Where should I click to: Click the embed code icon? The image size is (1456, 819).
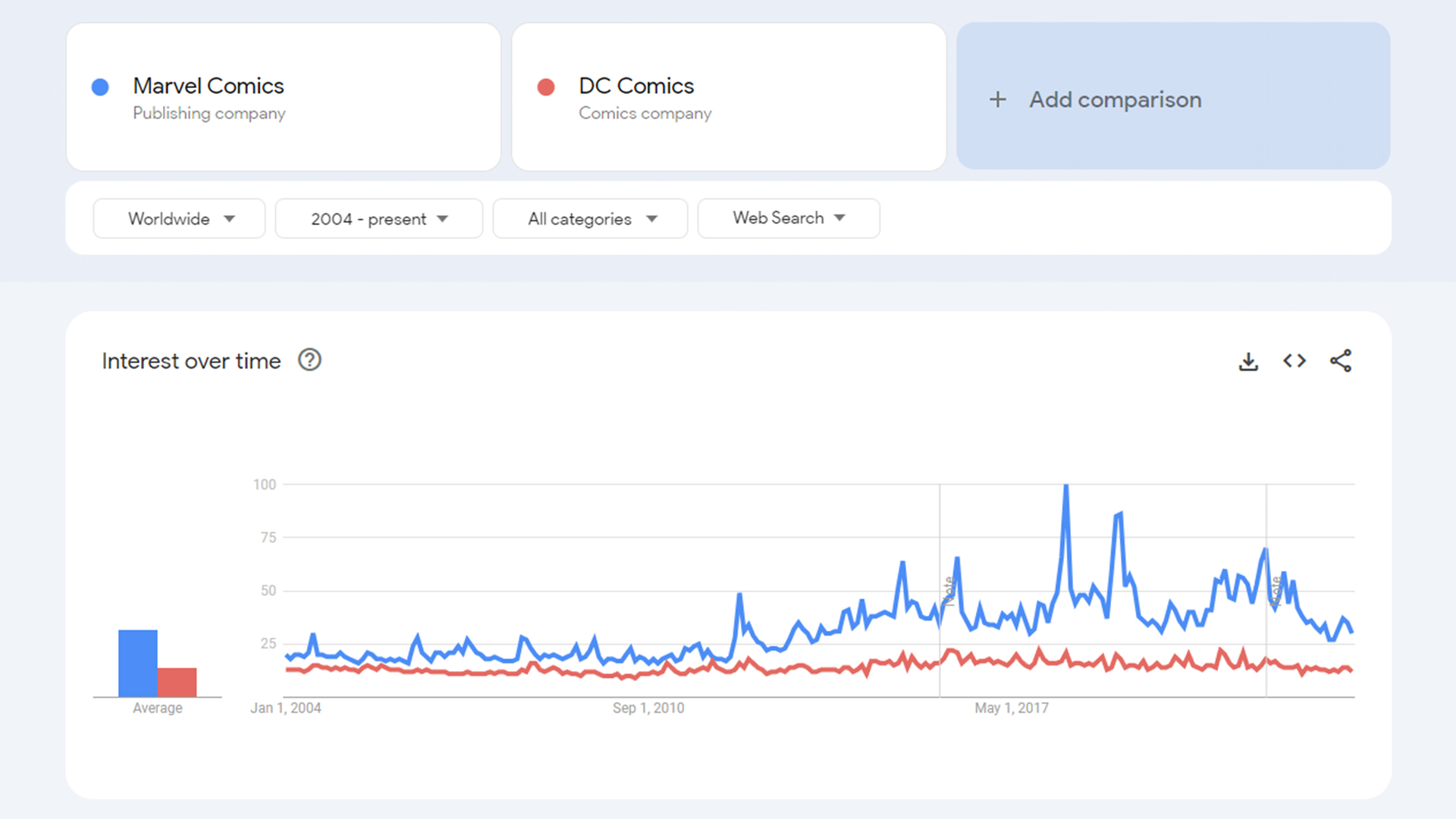click(1294, 361)
